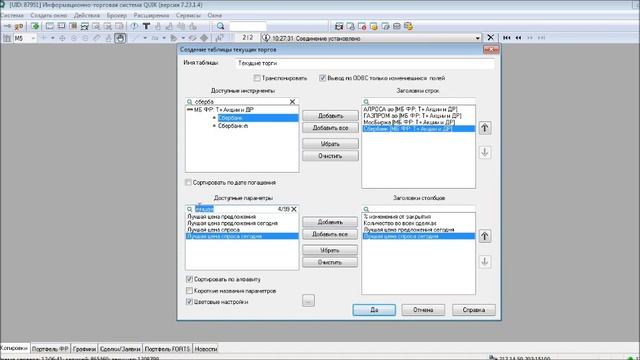Confirm the dialog with Да button
The width and height of the screenshot is (640, 360).
374,310
